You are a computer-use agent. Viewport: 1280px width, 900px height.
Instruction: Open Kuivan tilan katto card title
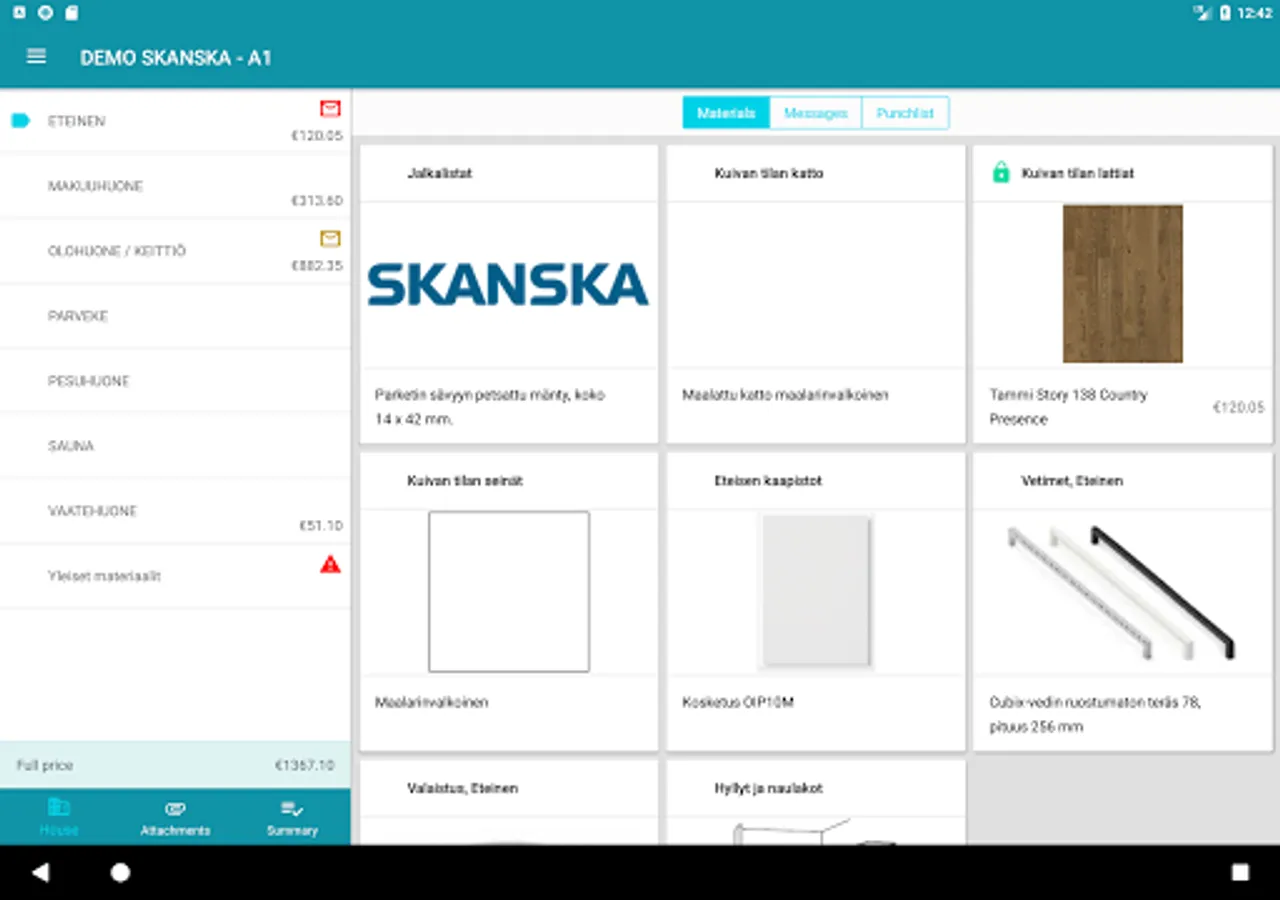tap(769, 173)
